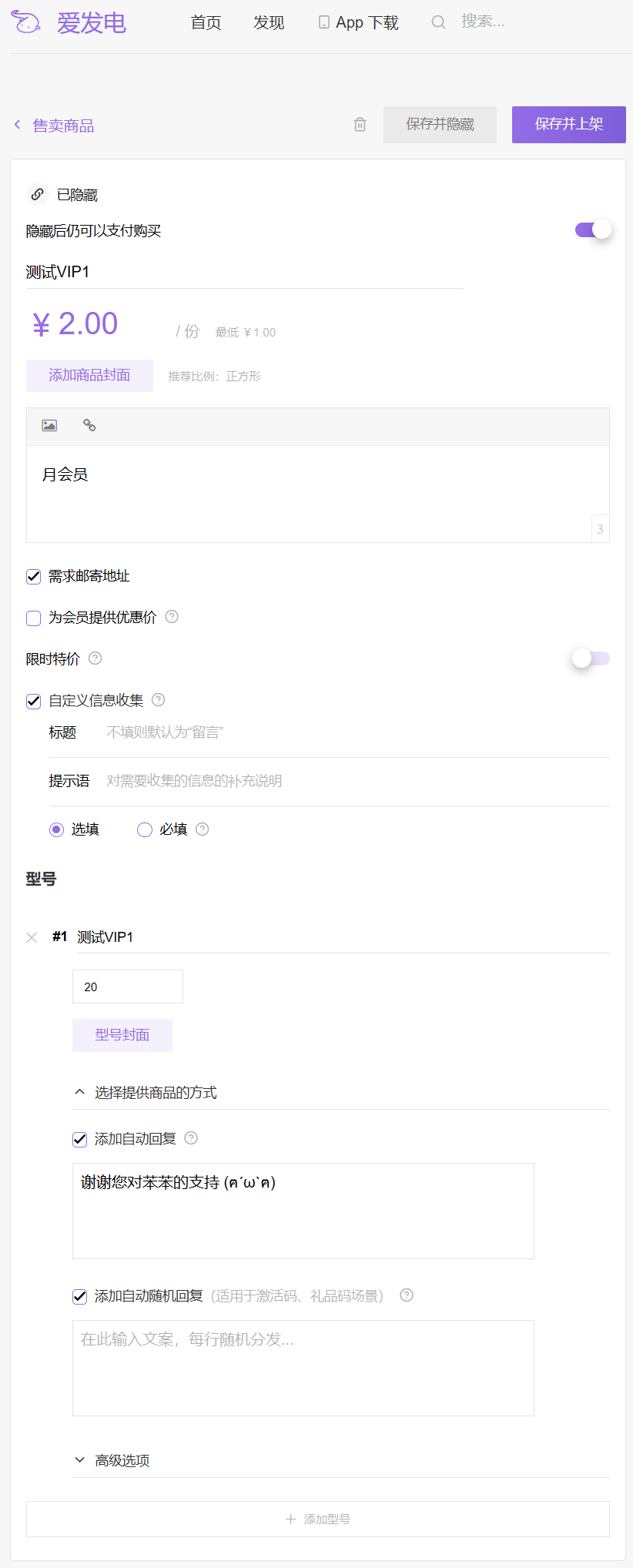Select the 必填 radio option
633x1568 pixels.
click(x=145, y=829)
